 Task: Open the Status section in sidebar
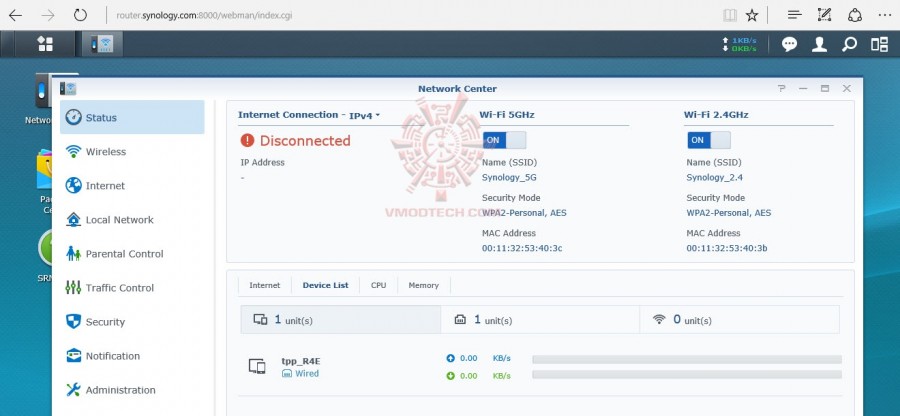(132, 117)
